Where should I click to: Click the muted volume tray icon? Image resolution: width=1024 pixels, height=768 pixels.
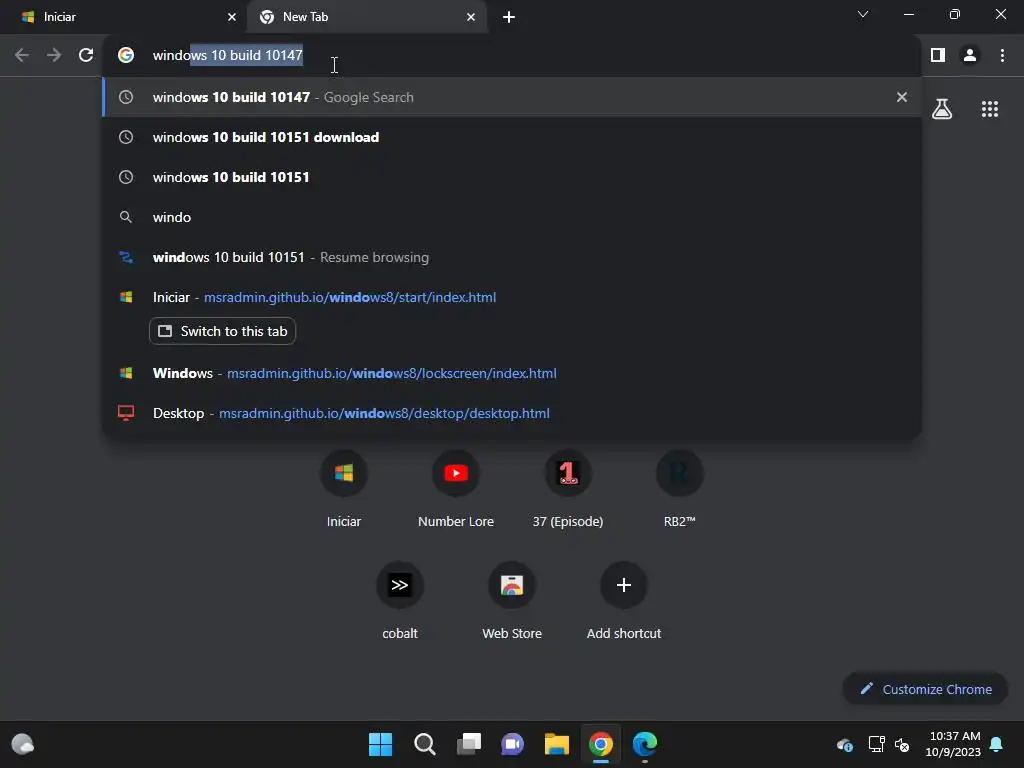click(902, 744)
